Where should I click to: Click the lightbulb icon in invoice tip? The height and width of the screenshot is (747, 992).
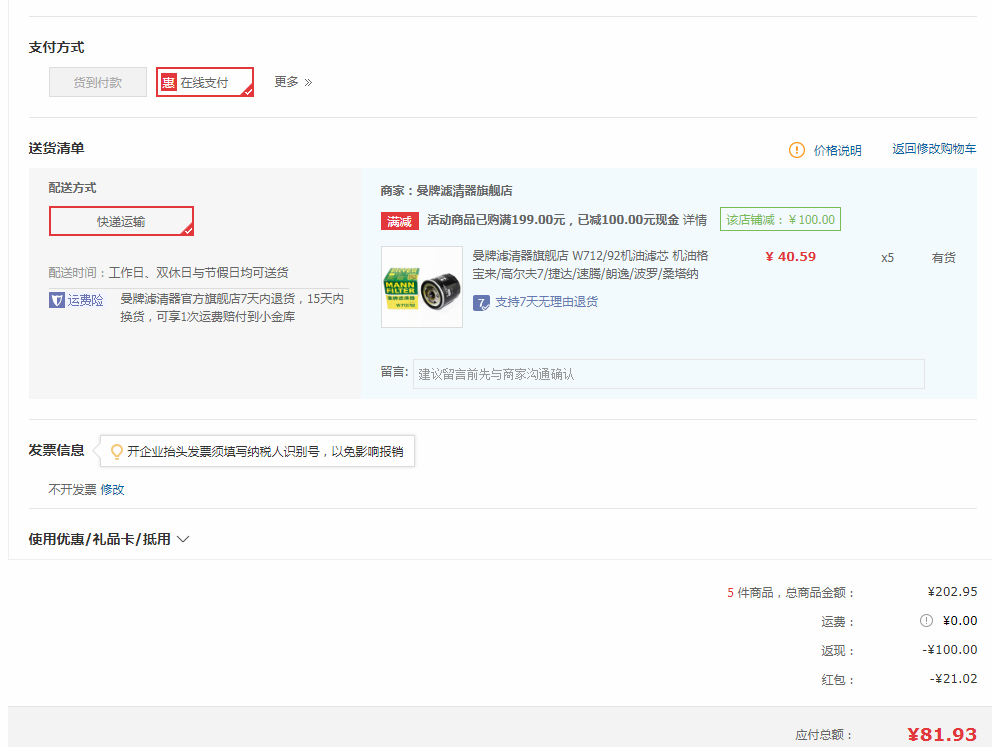click(x=116, y=451)
